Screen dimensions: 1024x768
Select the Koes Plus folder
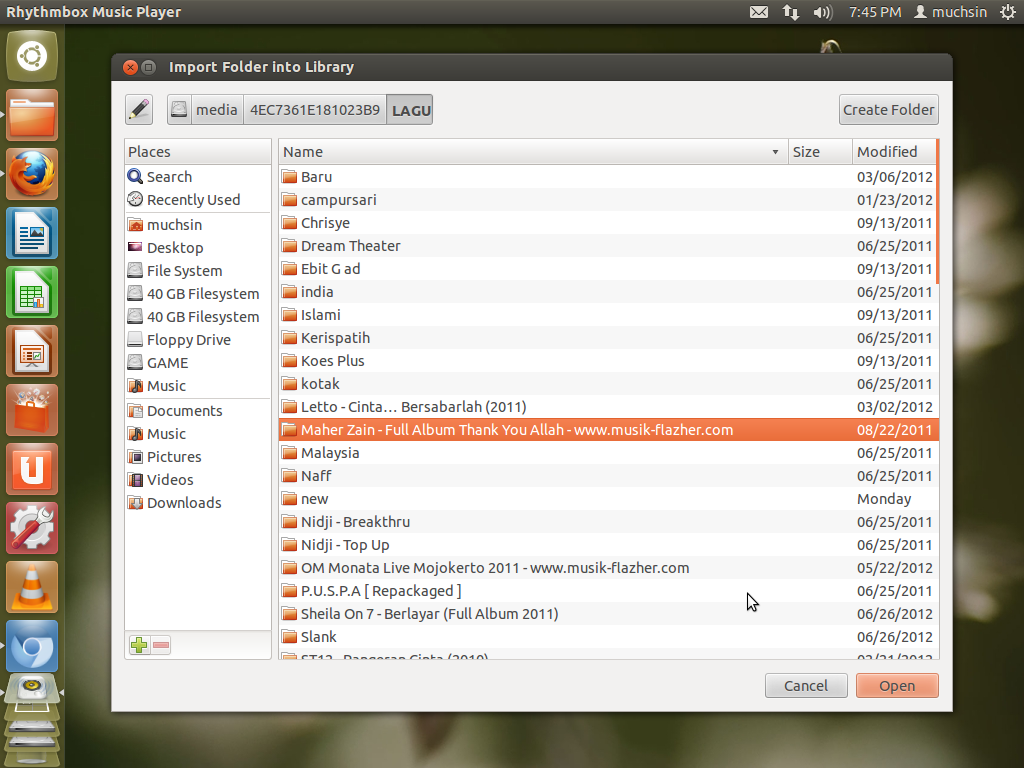point(607,360)
